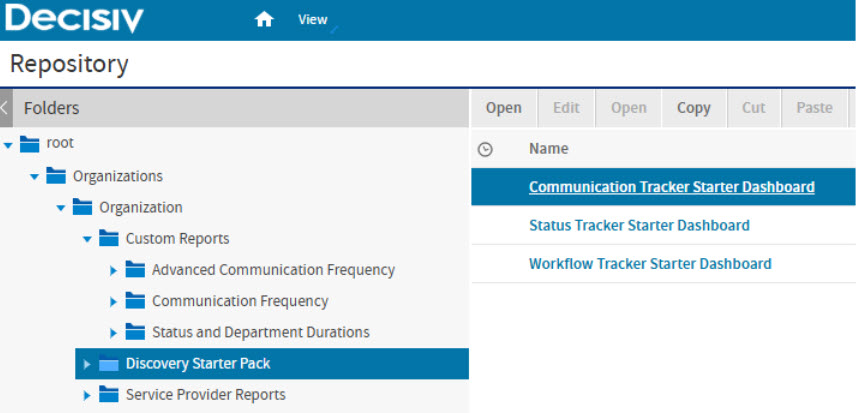Select the root tree label
This screenshot has height=413, width=858.
[60, 144]
